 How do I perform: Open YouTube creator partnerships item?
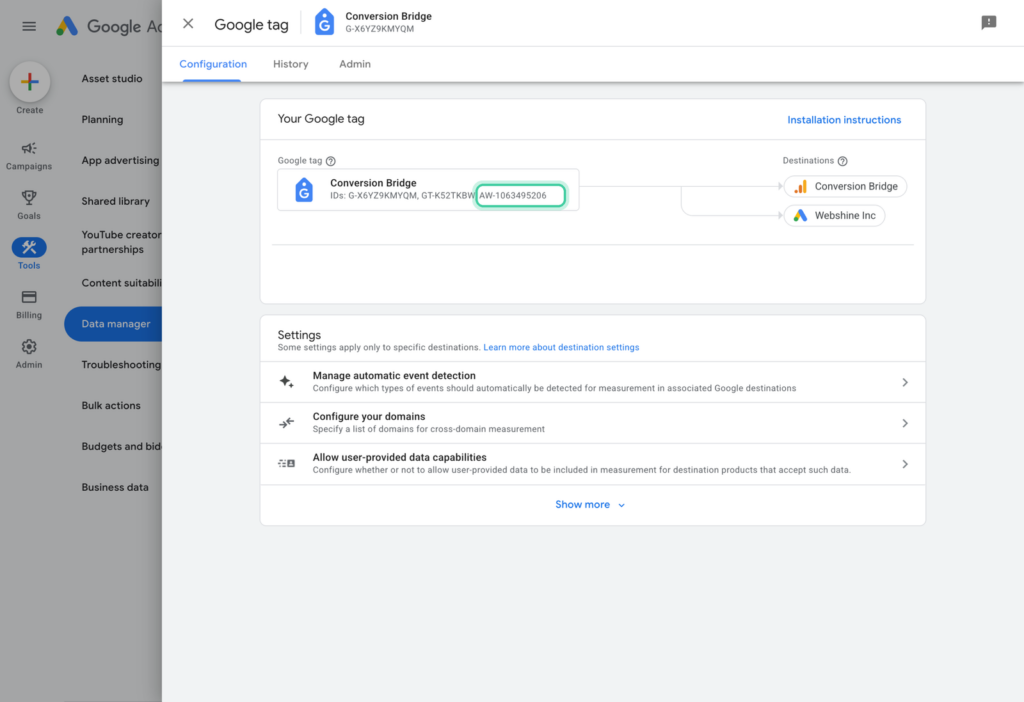click(121, 242)
